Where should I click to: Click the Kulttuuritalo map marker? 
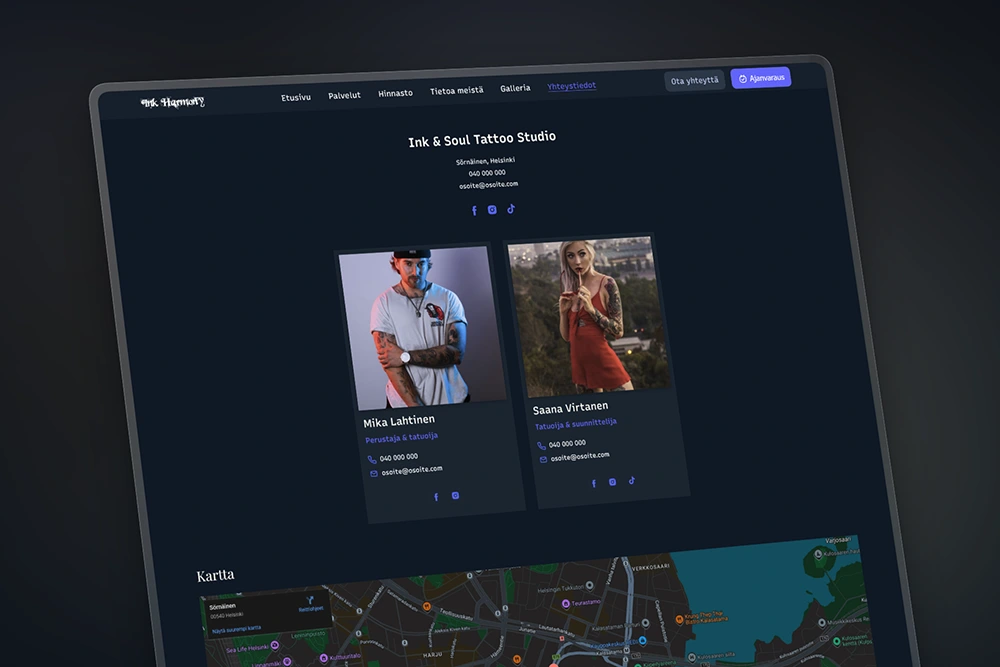323,657
